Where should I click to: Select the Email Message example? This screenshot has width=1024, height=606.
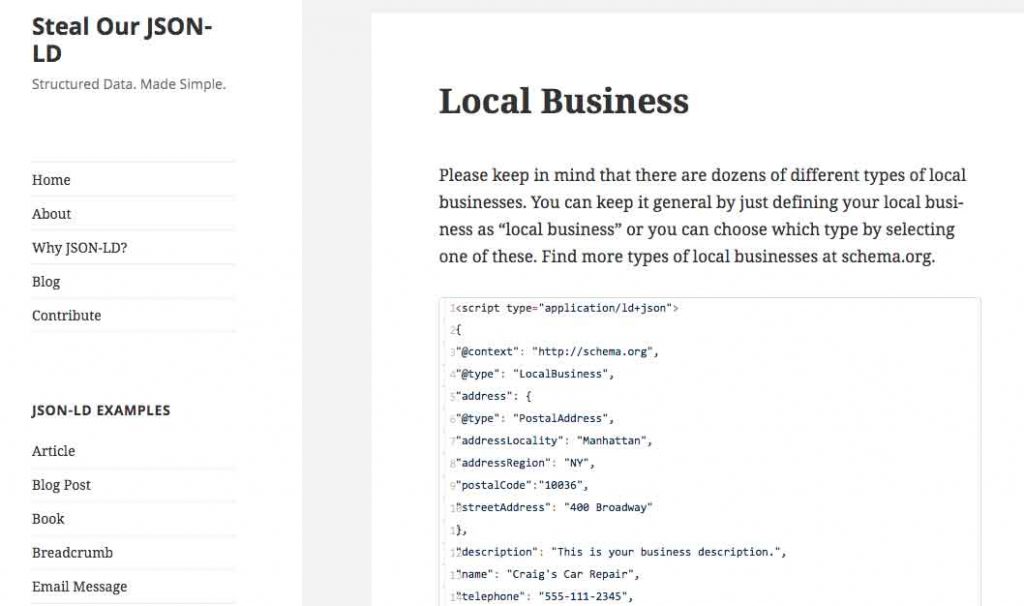tap(79, 587)
